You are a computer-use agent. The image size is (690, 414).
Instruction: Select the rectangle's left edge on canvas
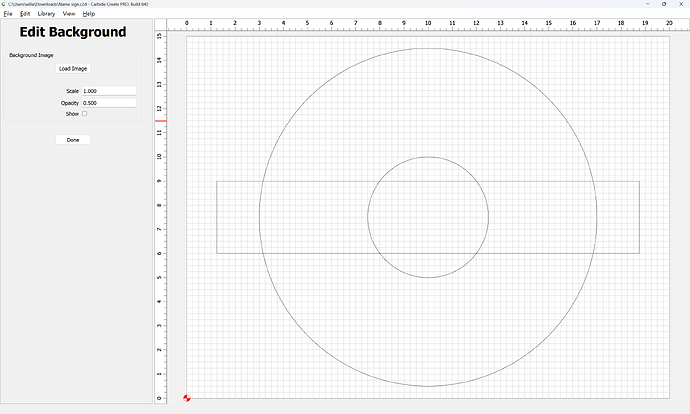pyautogui.click(x=217, y=217)
